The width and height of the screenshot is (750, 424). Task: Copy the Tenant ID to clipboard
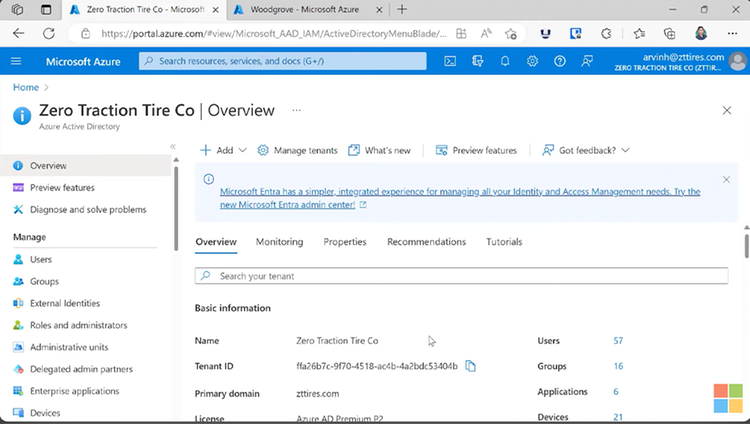[471, 366]
